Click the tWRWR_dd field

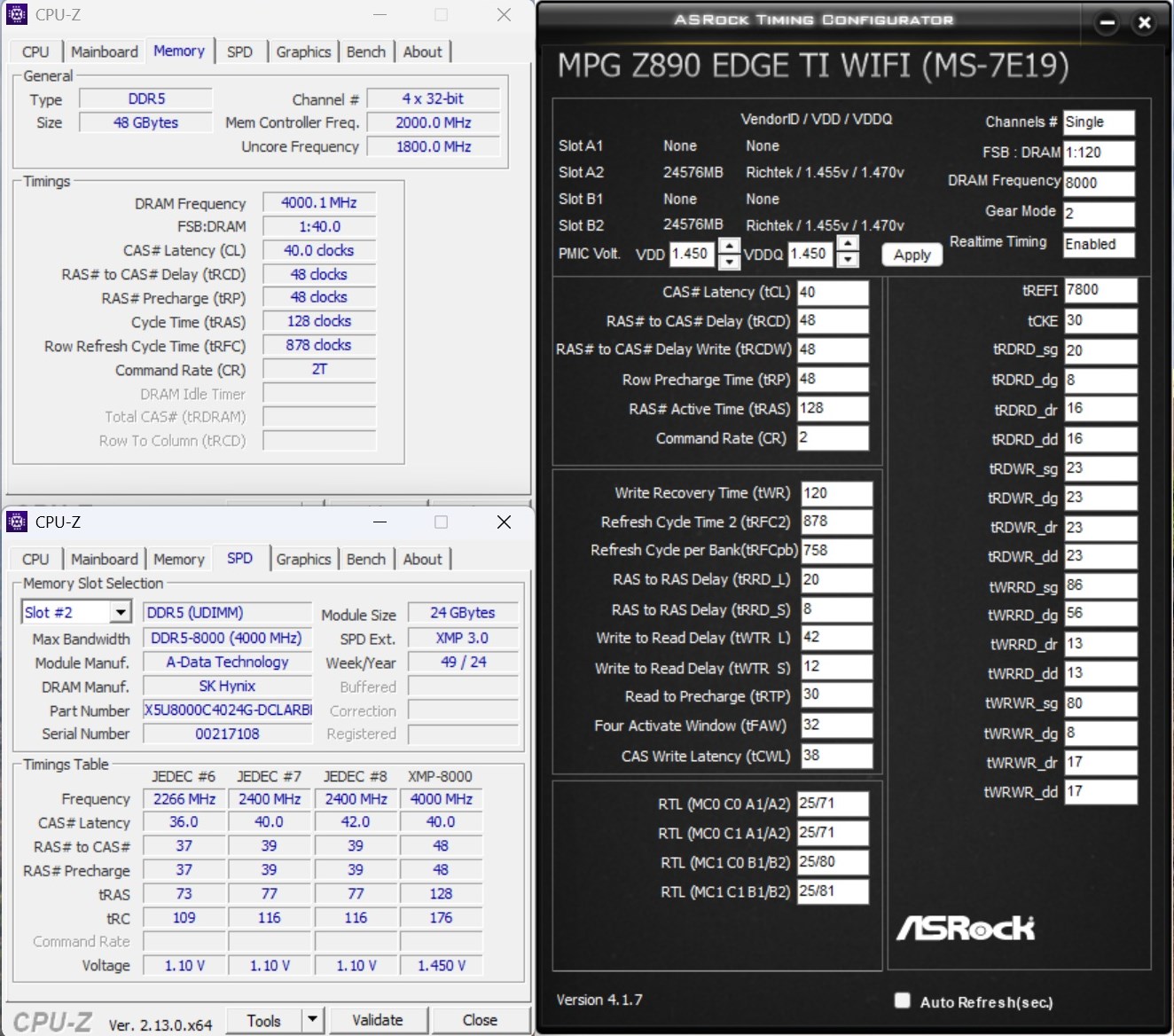(1100, 791)
